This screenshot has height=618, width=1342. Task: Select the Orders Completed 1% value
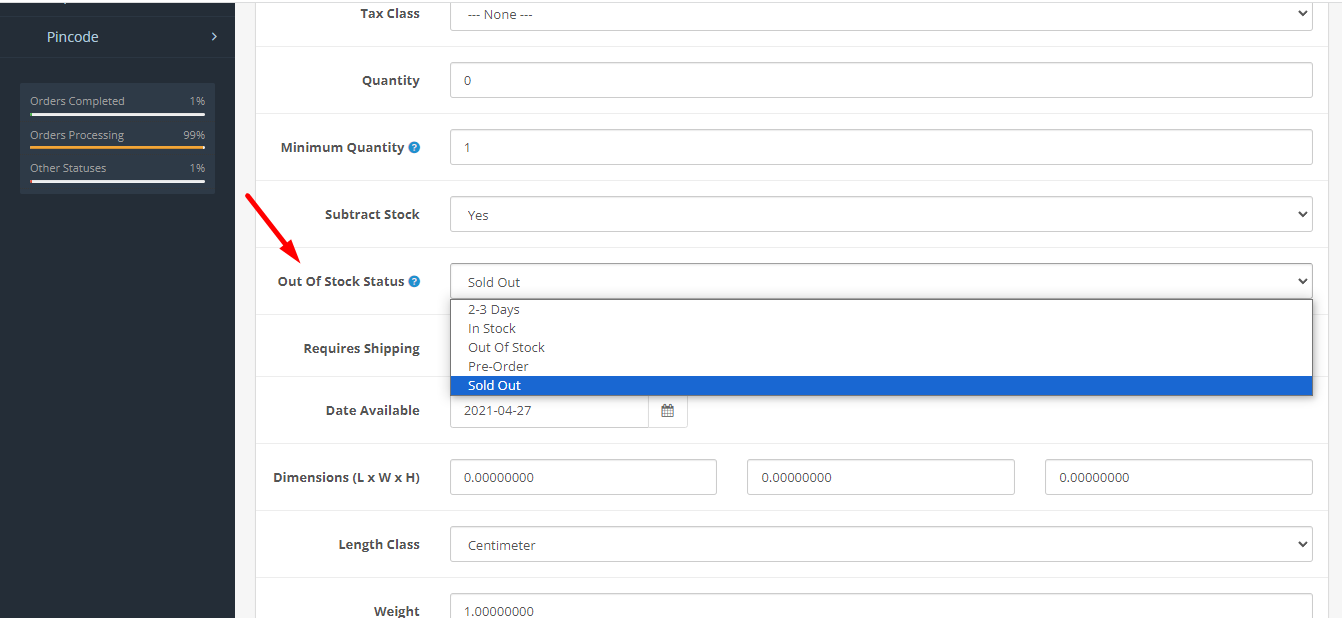pyautogui.click(x=197, y=101)
